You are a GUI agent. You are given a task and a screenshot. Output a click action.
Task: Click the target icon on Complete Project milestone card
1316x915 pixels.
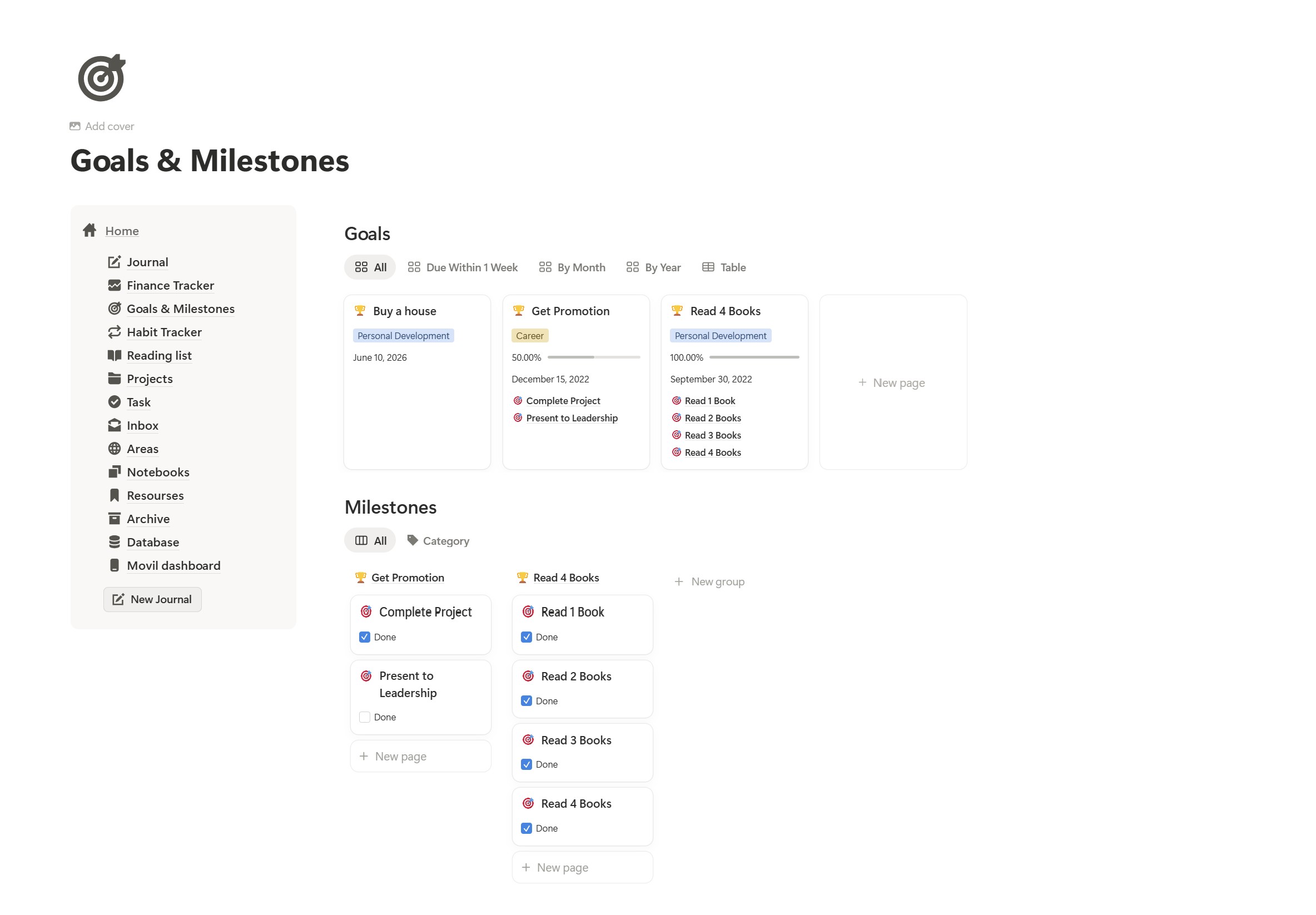point(366,612)
